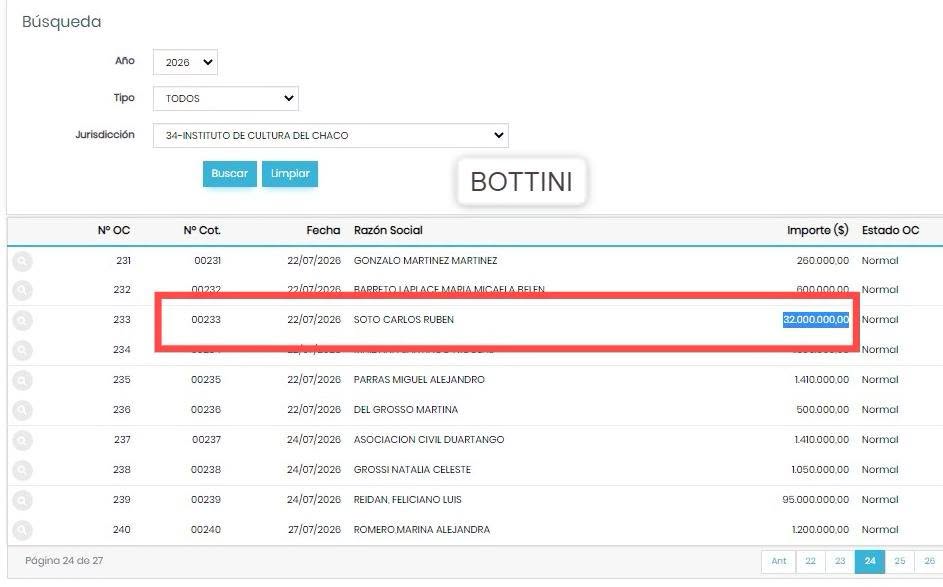This screenshot has height=587, width=943.
Task: Click quote number 00233
Action: [206, 320]
